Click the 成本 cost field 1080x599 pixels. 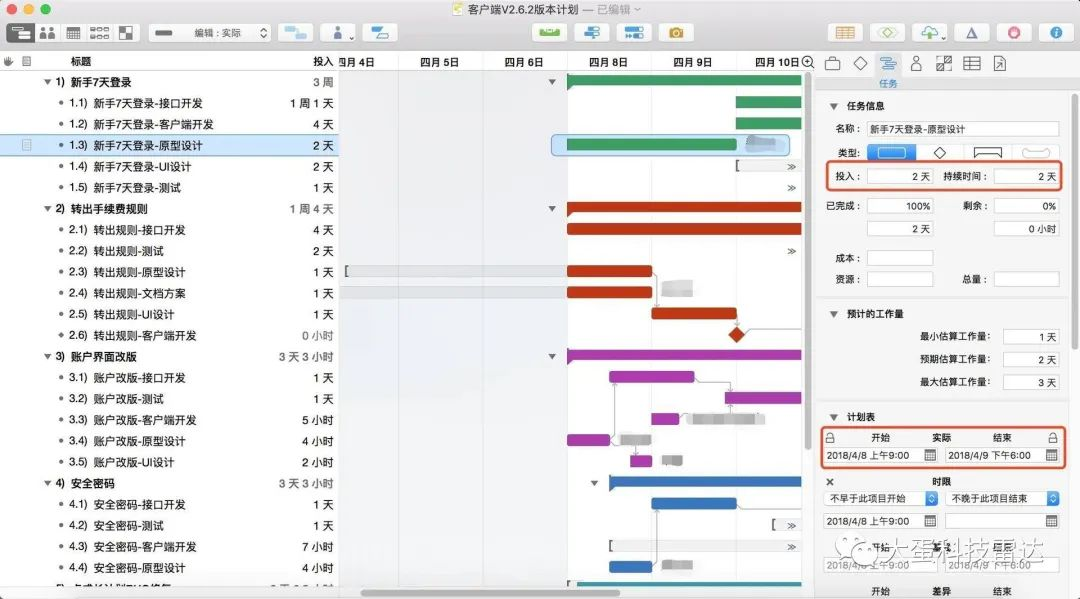900,258
